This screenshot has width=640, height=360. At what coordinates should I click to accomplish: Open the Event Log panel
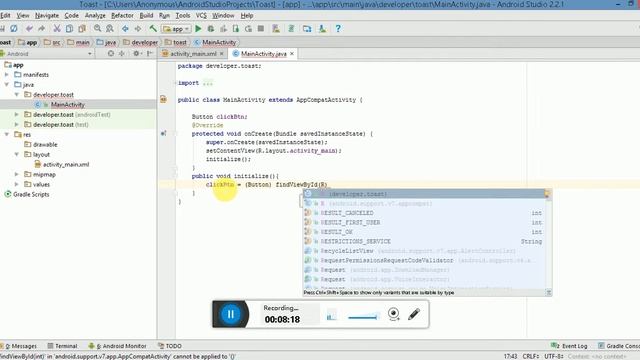[x=569, y=346]
